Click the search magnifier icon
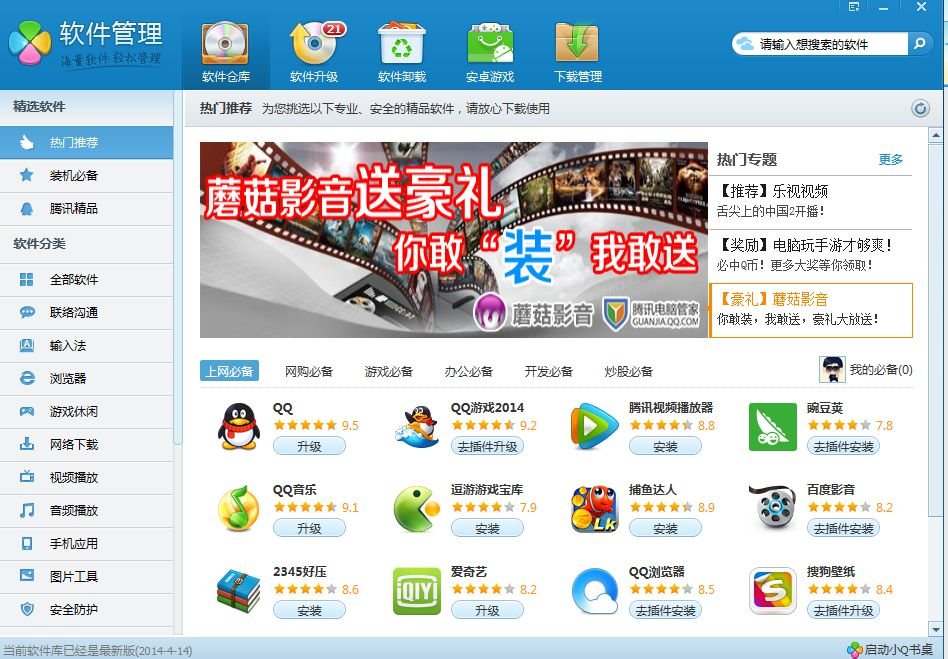Image resolution: width=948 pixels, height=659 pixels. click(x=919, y=44)
